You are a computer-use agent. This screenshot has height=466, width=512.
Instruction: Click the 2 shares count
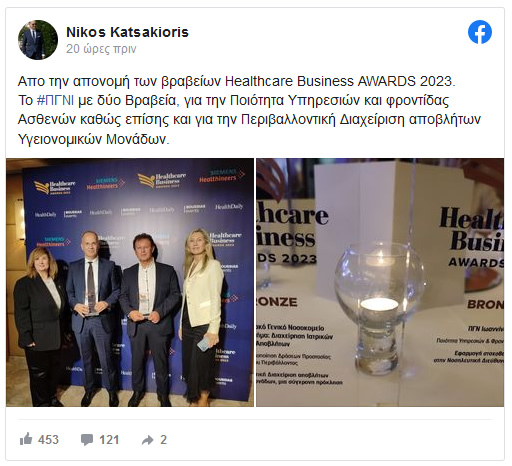click(163, 440)
